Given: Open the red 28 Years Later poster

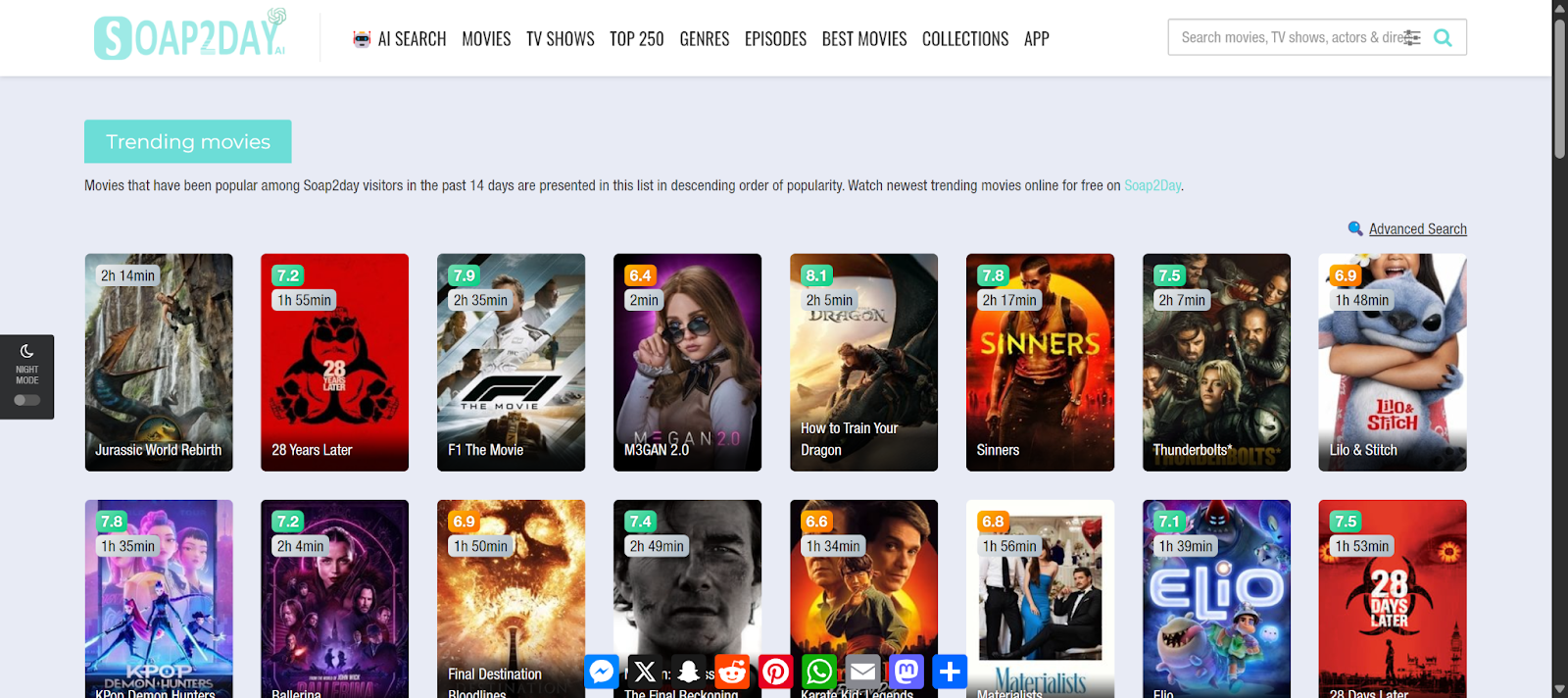Looking at the screenshot, I should [334, 363].
